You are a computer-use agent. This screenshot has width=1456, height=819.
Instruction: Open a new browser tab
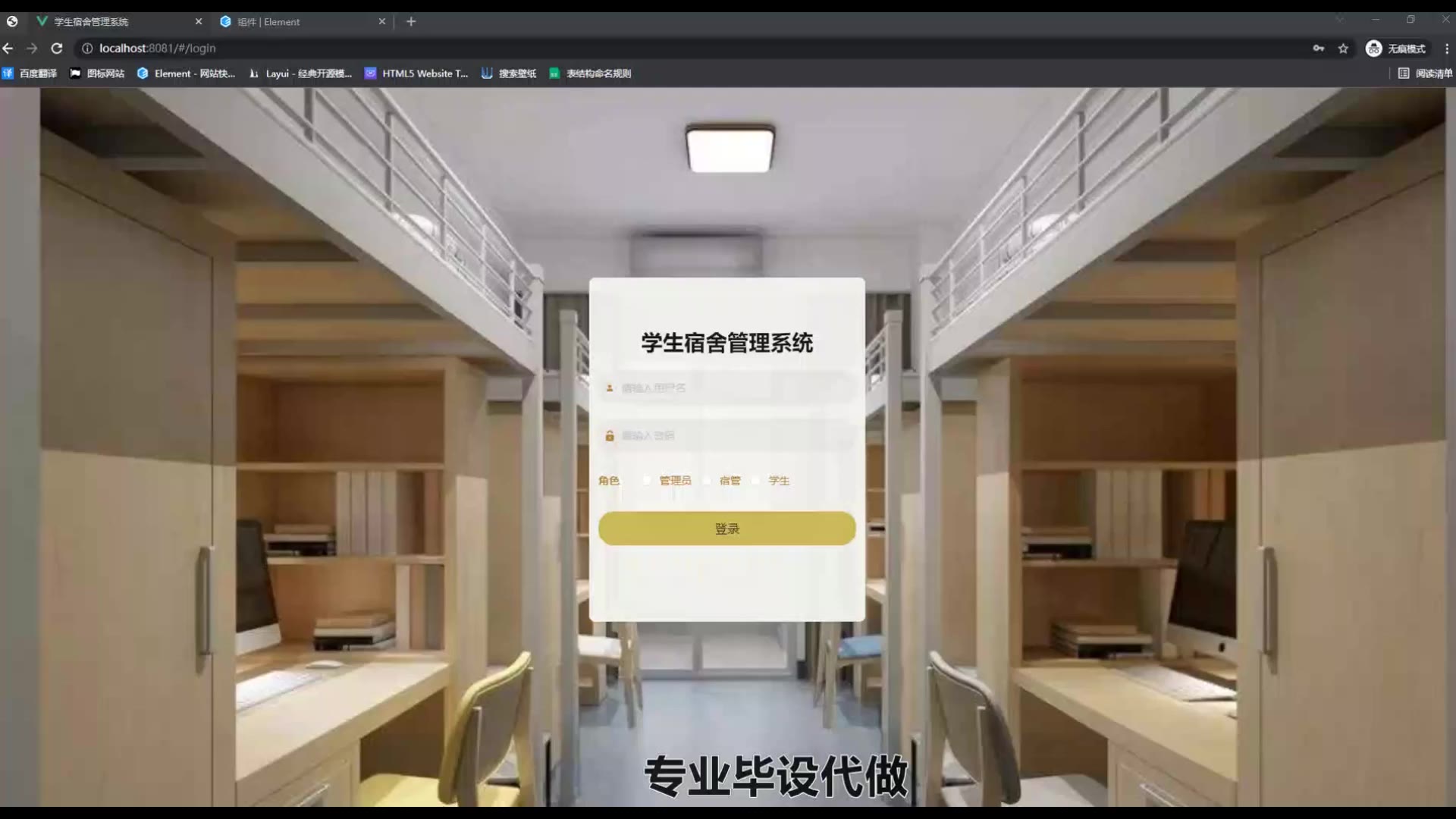click(411, 22)
